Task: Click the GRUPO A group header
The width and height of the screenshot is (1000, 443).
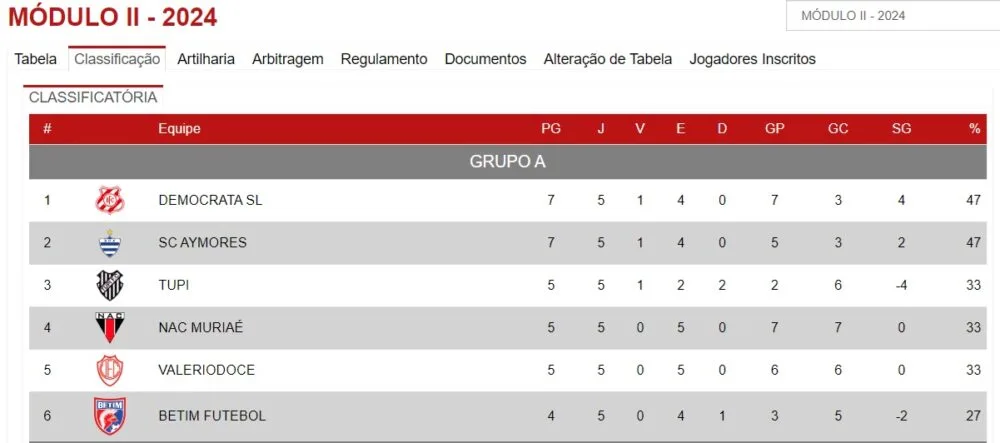Action: point(508,162)
